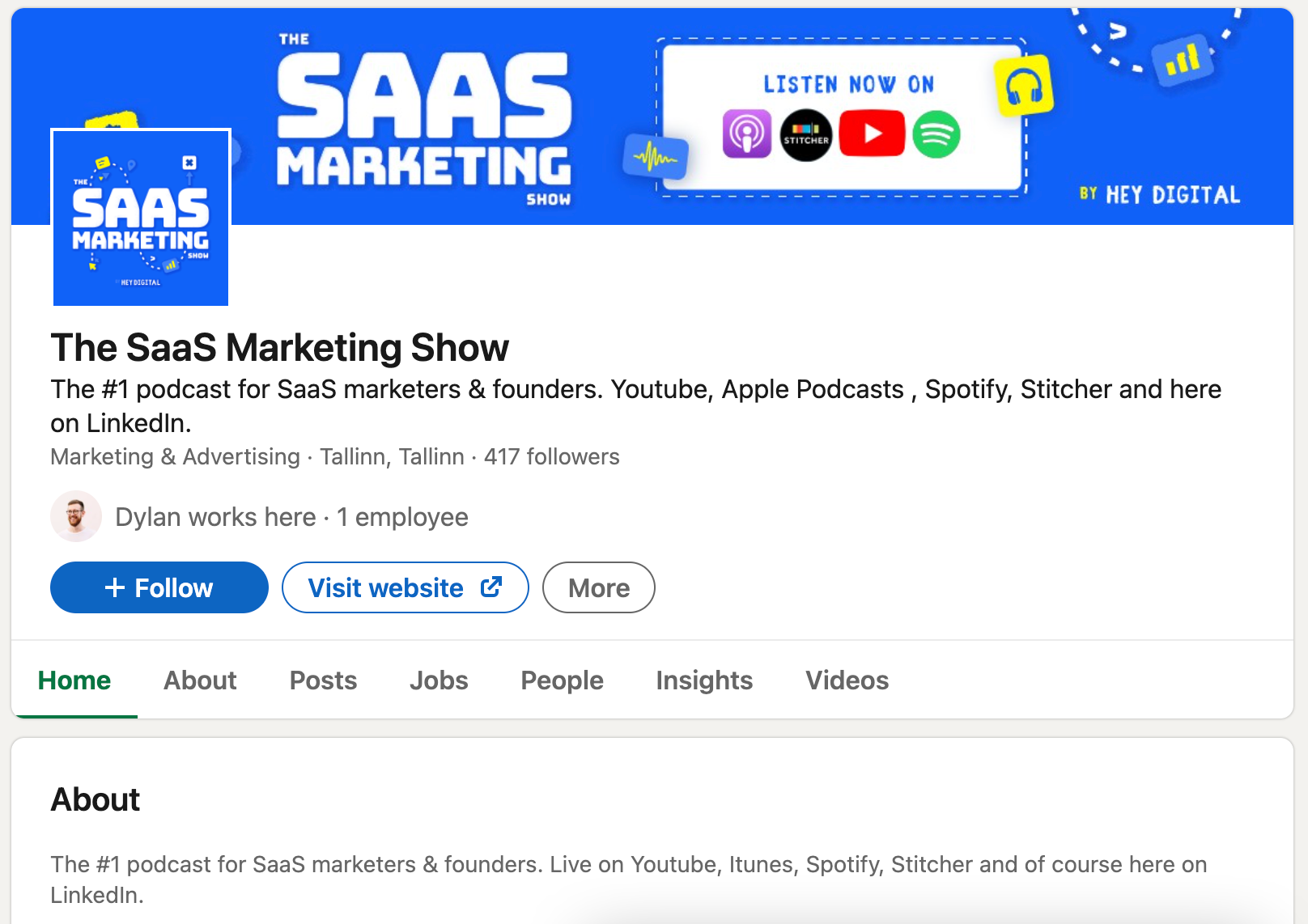Open the Videos tab
Screen dimensions: 1308x924
pos(847,680)
